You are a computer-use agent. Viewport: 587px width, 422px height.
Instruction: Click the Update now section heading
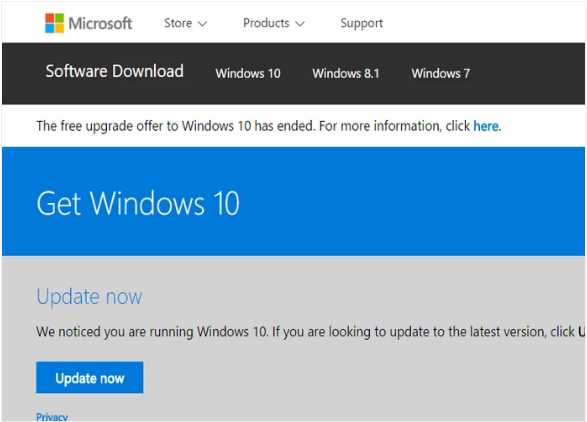pyautogui.click(x=89, y=297)
